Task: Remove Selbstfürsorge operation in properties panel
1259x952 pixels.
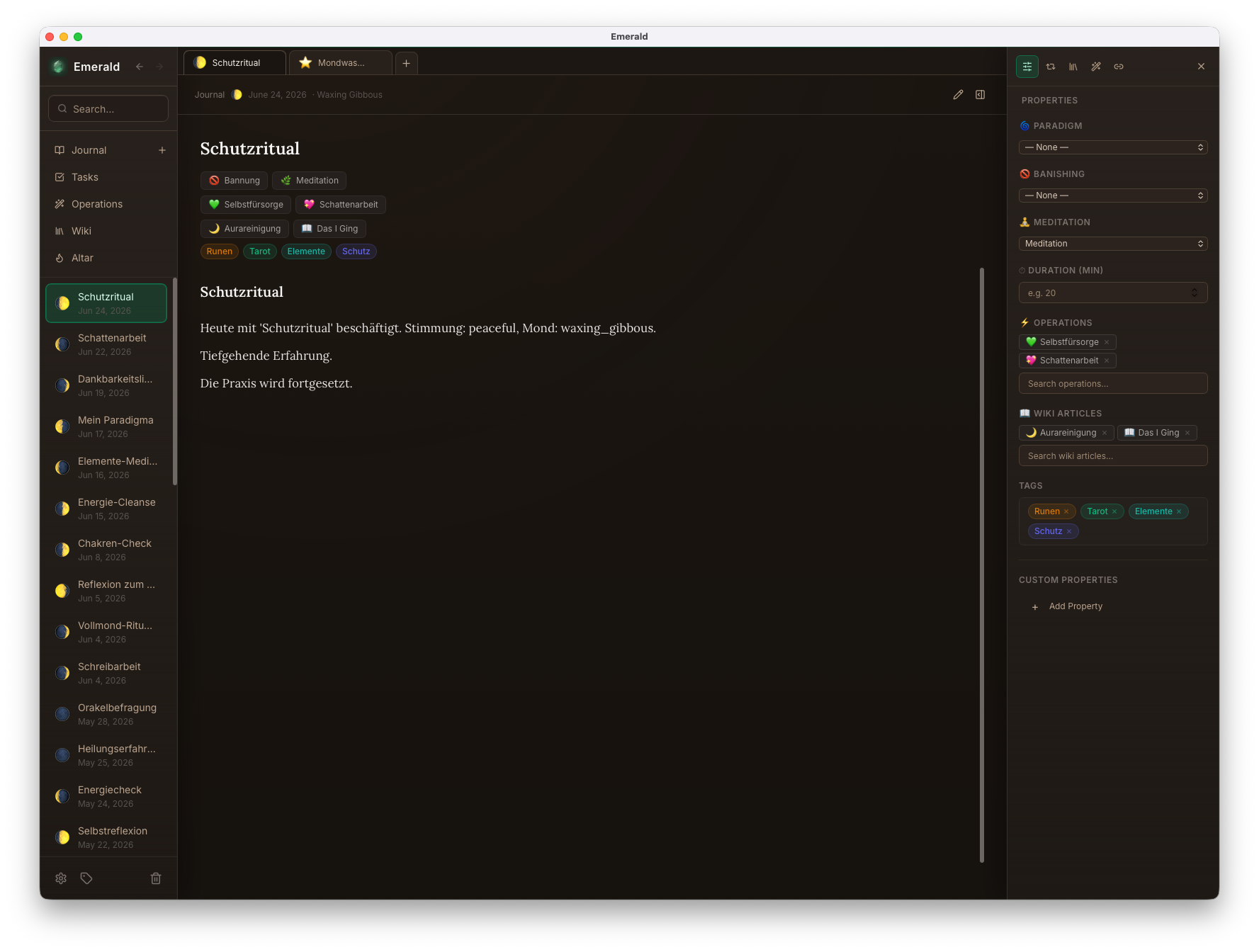Action: (1107, 342)
